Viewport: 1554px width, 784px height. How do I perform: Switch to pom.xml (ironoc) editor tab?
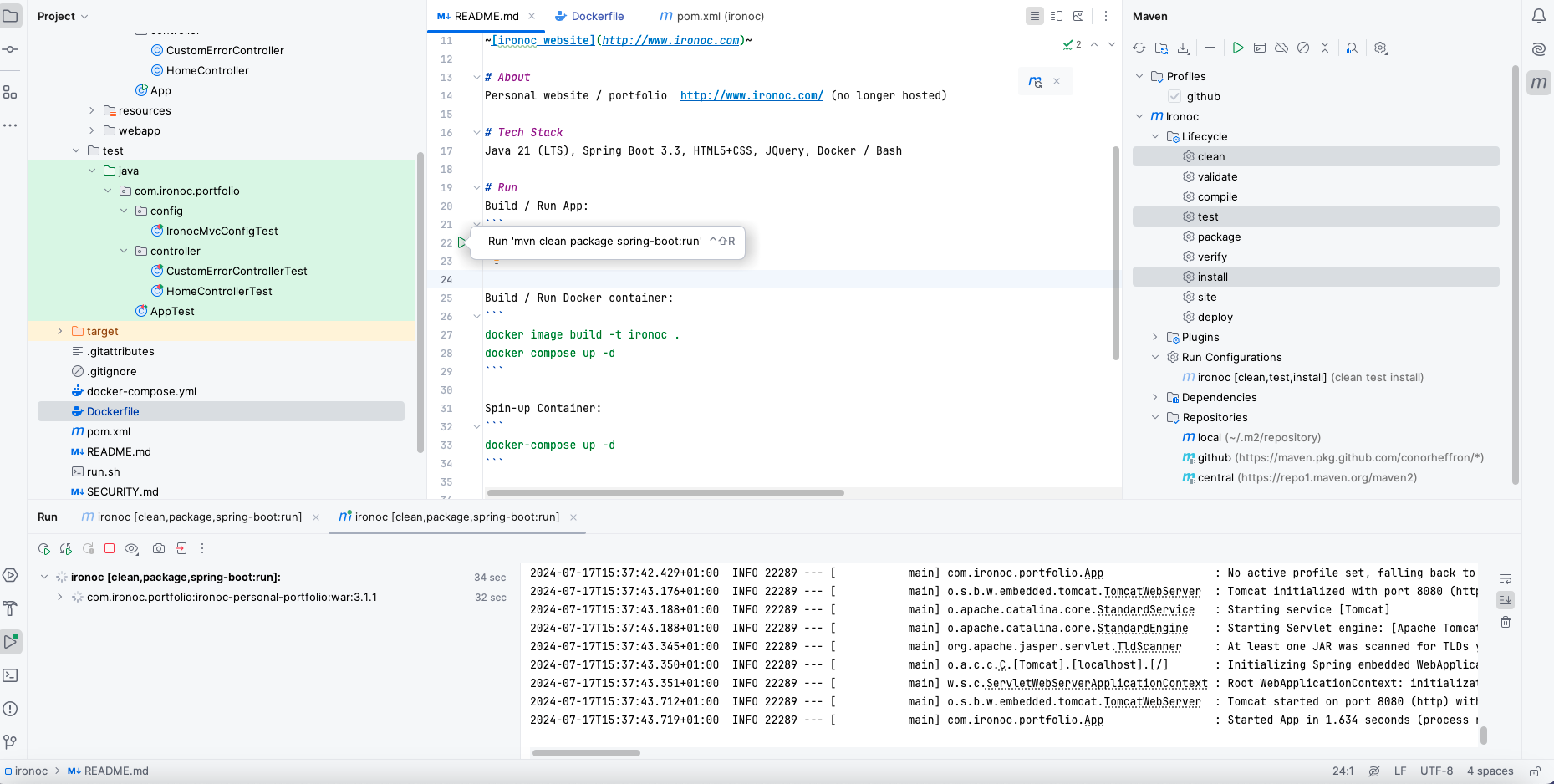[x=712, y=16]
